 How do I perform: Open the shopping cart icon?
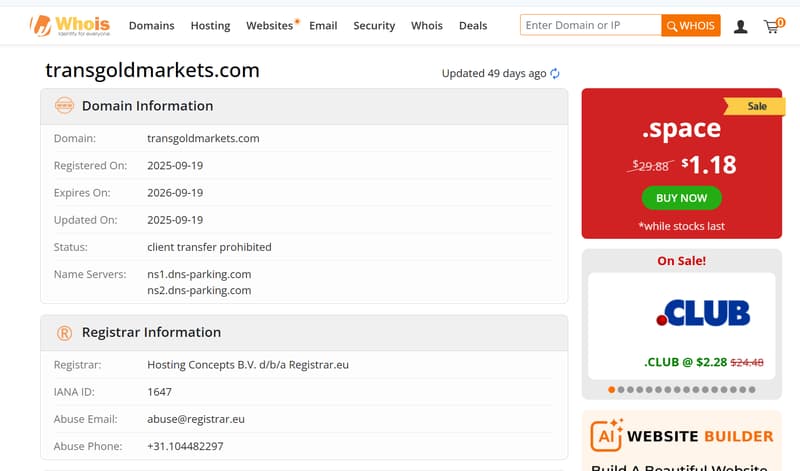click(x=773, y=26)
